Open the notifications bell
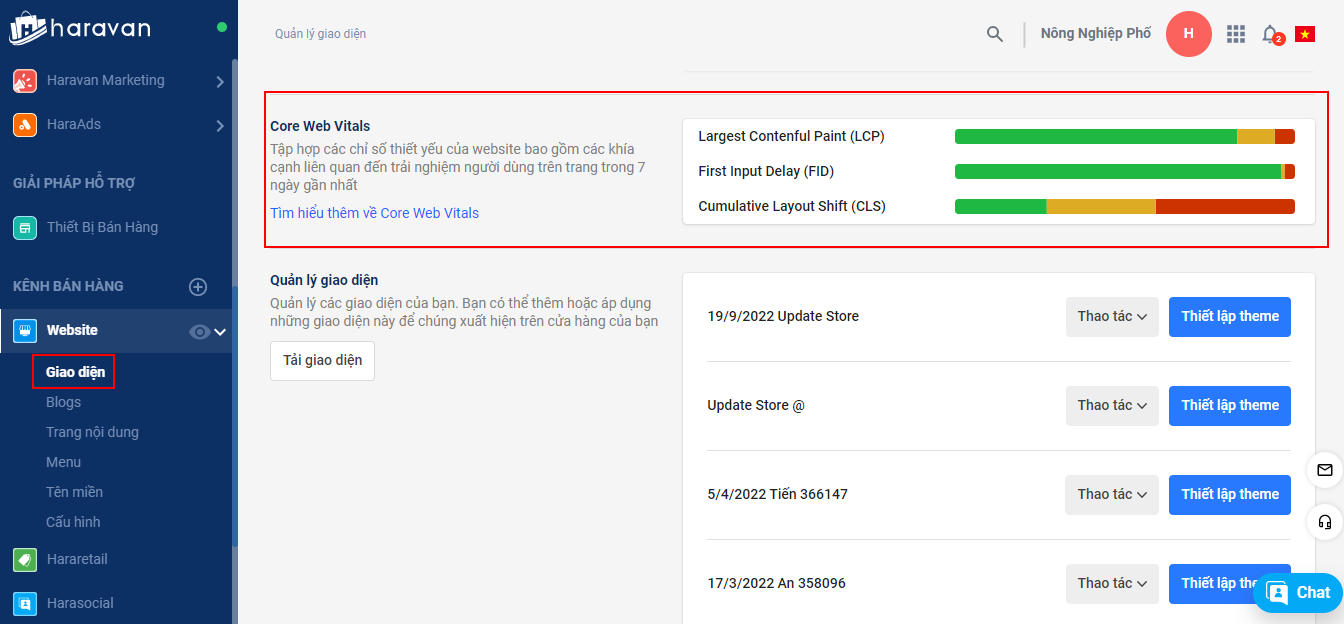Image resolution: width=1344 pixels, height=624 pixels. pos(1271,34)
